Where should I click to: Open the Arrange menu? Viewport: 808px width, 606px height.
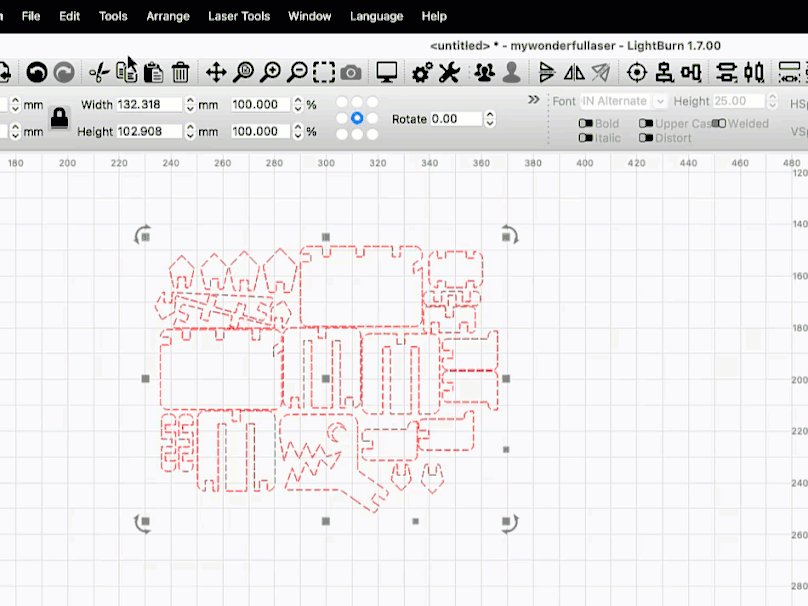click(167, 16)
